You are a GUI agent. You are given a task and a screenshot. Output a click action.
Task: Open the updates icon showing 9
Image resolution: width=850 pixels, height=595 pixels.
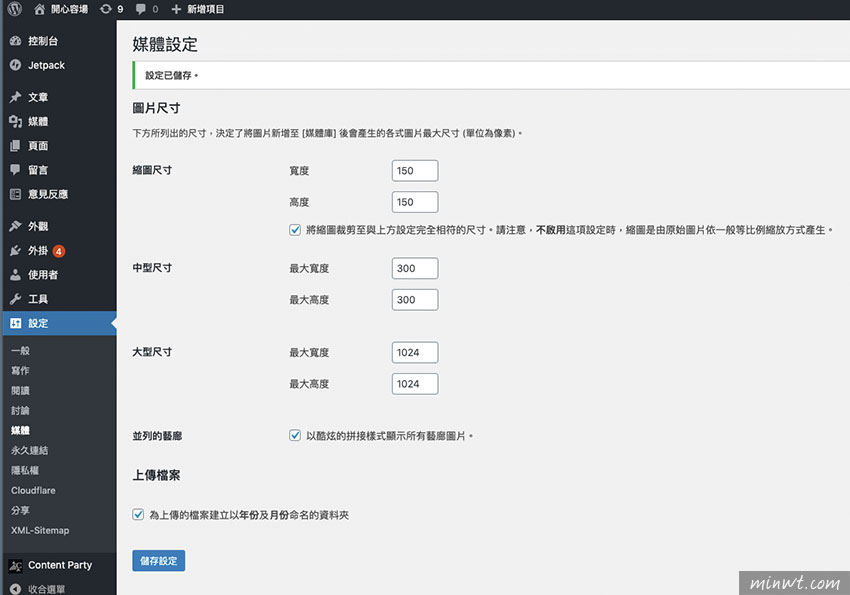(106, 9)
